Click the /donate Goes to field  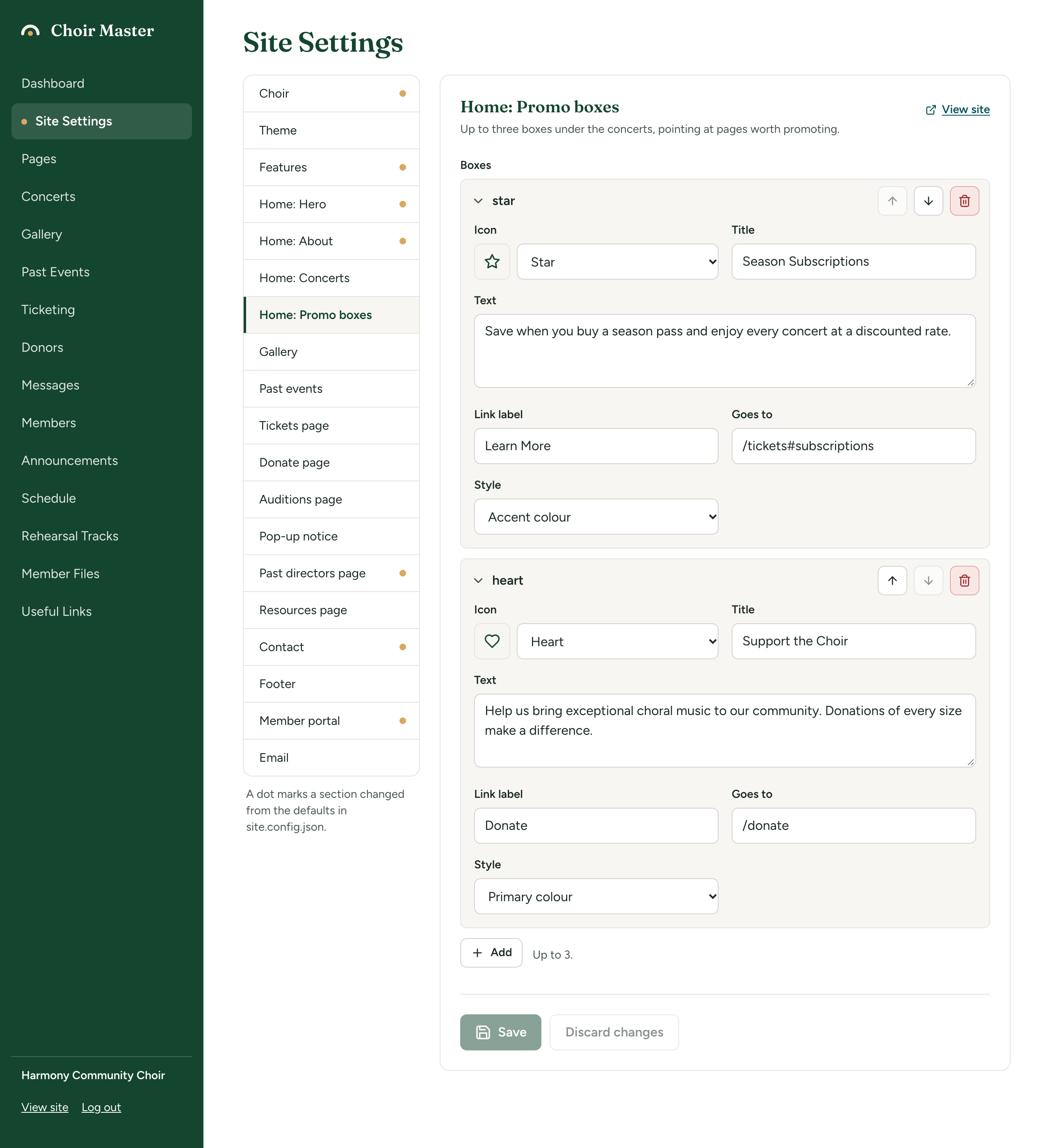click(854, 826)
